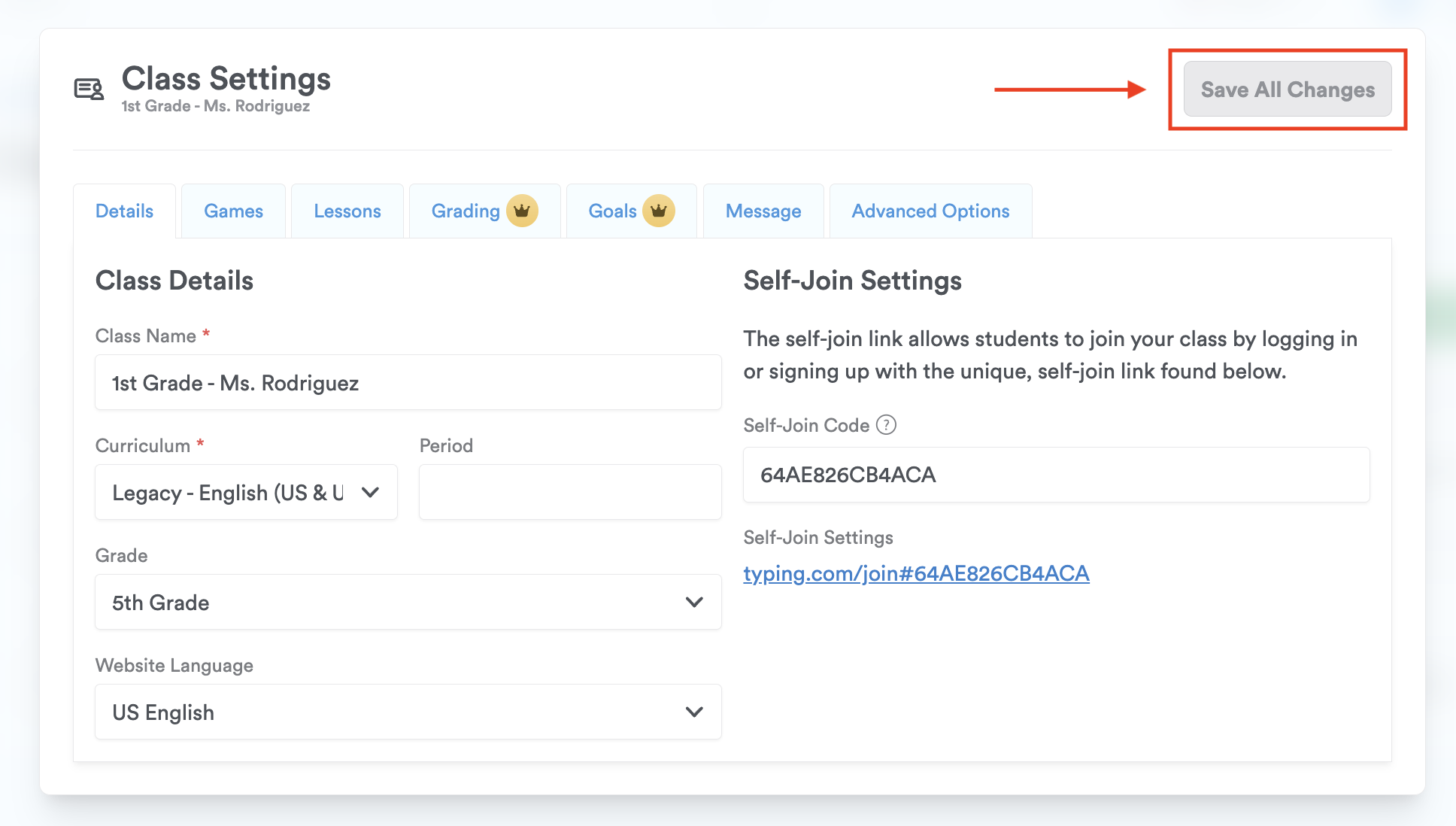Follow the typing.com/join self-join link
1456x826 pixels.
(916, 573)
